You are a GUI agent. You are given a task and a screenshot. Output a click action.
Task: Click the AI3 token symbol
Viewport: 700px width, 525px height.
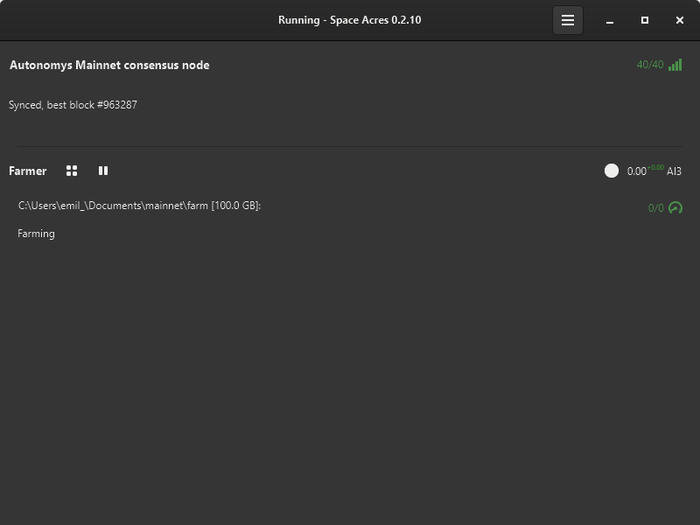(674, 172)
